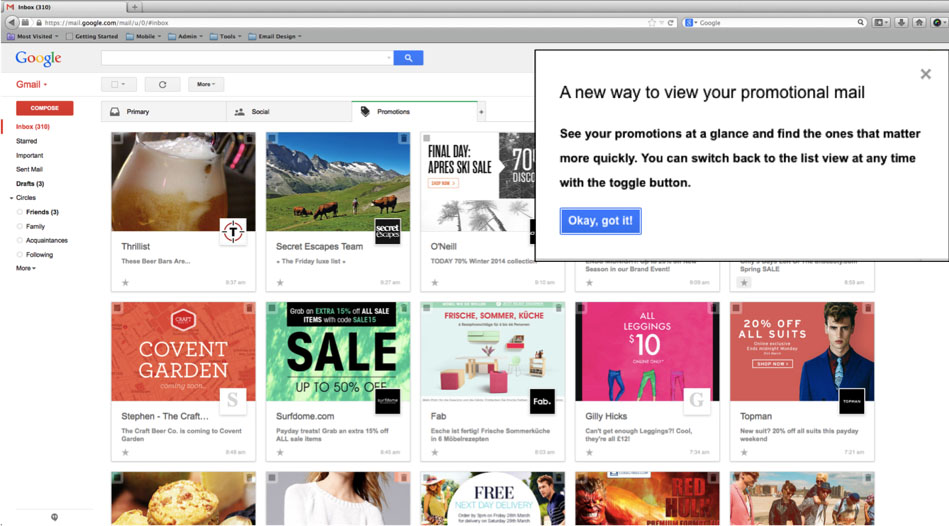Open the More actions dropdown in toolbar
This screenshot has height=526, width=949.
[x=206, y=85]
